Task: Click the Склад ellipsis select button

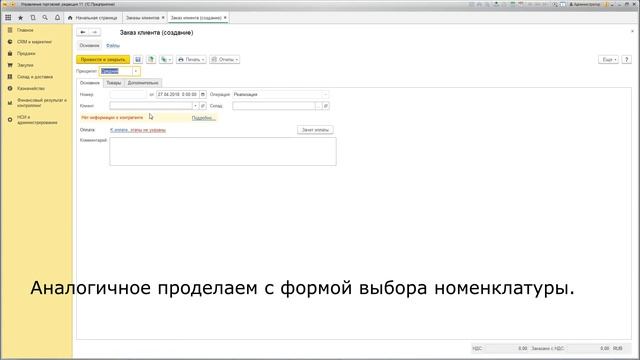Action: coord(318,106)
